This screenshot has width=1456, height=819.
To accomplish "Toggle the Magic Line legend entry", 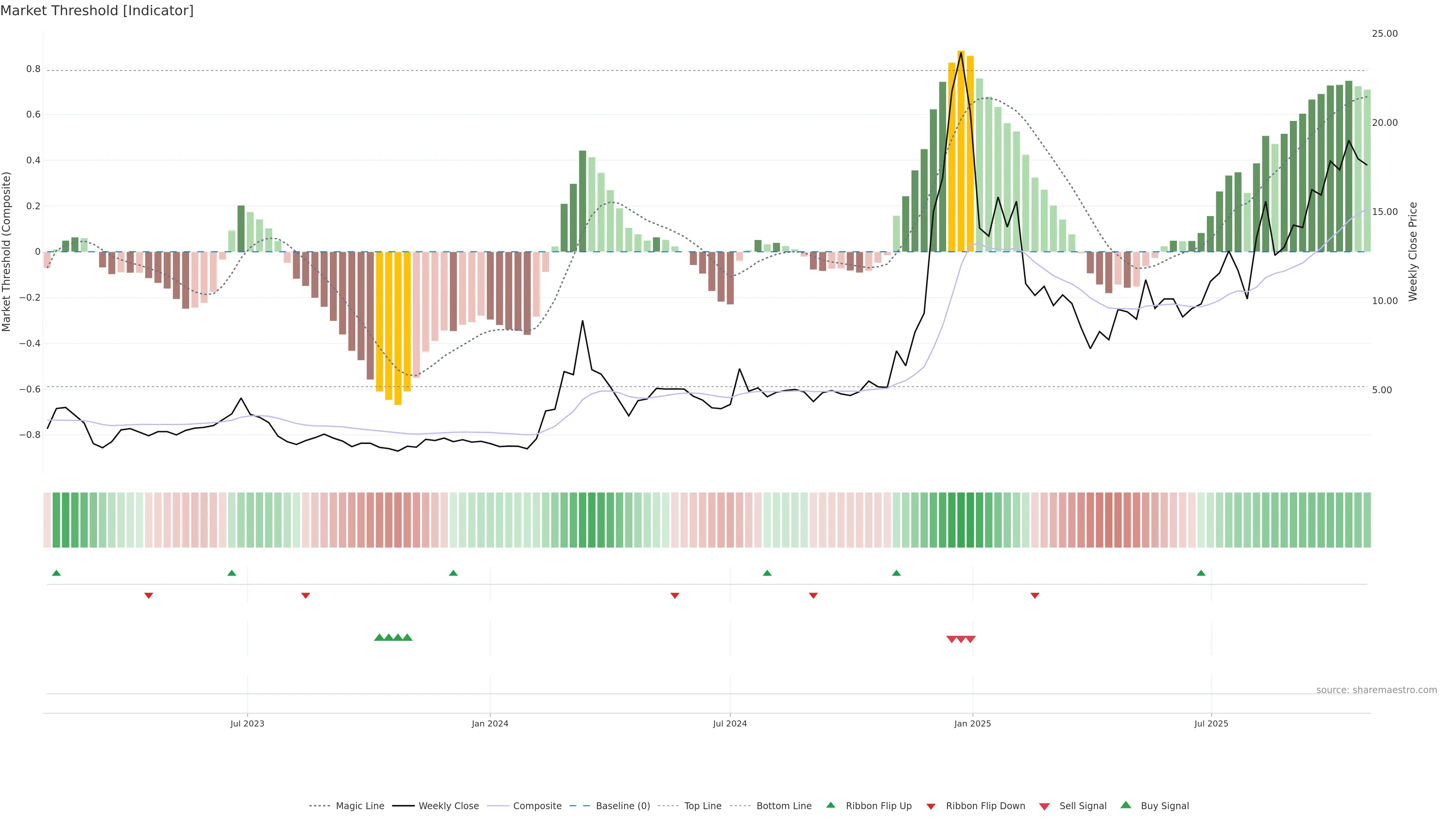I will point(359,806).
